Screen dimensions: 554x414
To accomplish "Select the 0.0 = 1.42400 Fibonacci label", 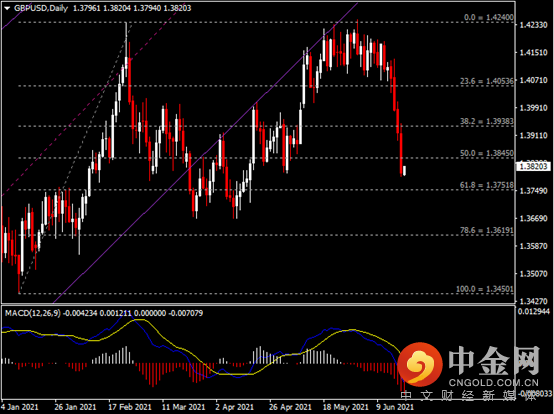I will tap(489, 17).
